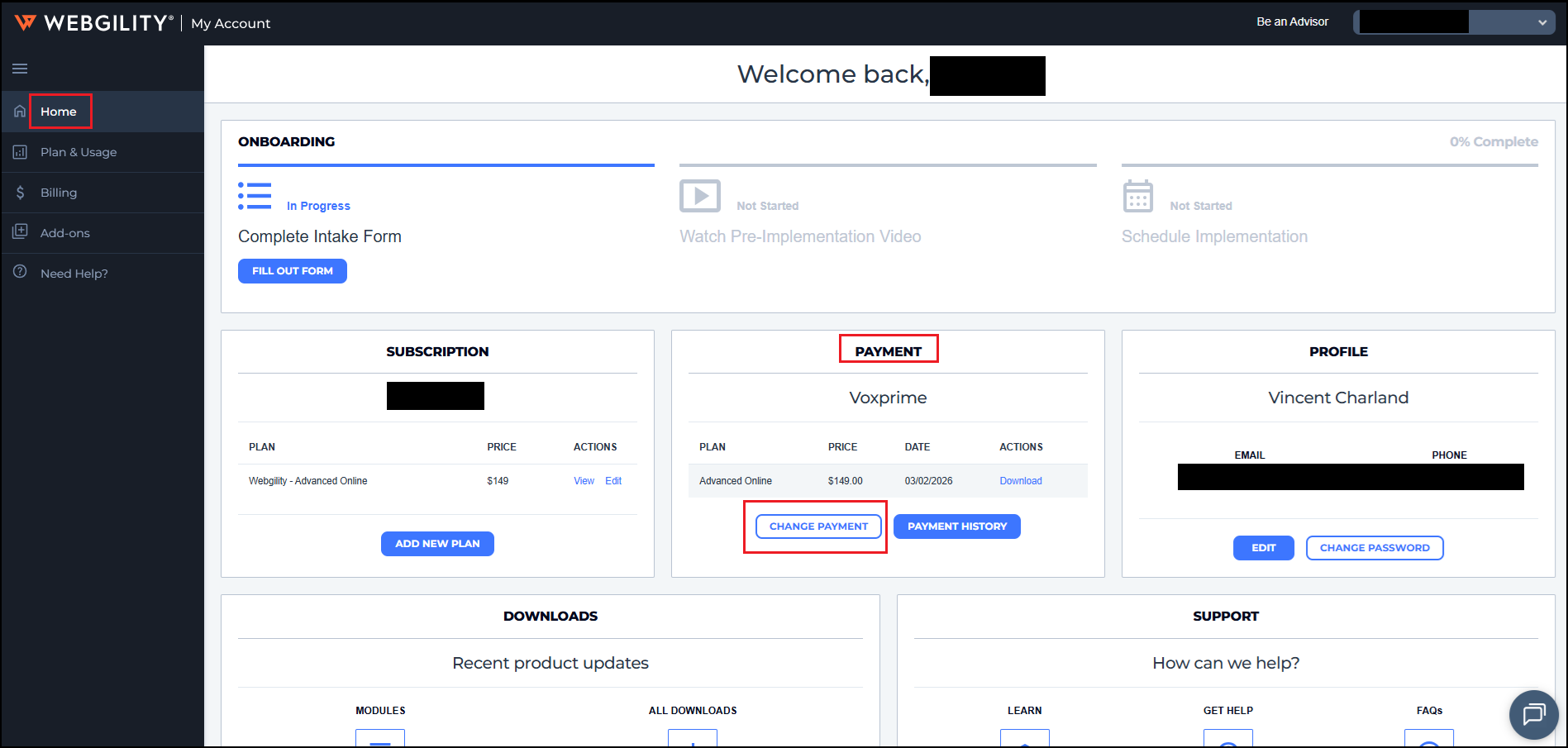Click the checklist icon above Complete Intake Form
1568x748 pixels.
pyautogui.click(x=255, y=196)
